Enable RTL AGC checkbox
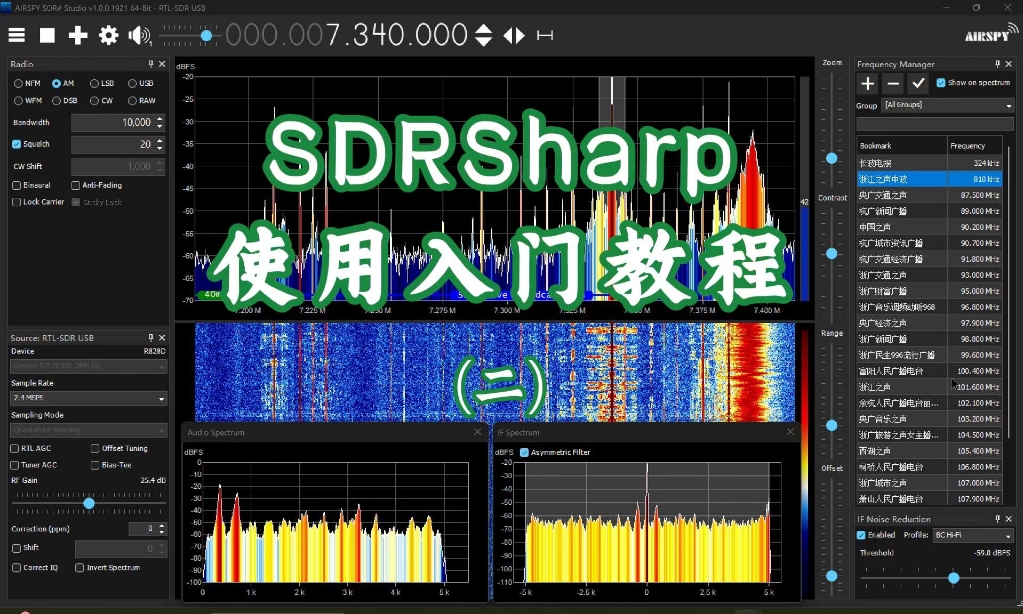Image resolution: width=1023 pixels, height=614 pixels. click(x=14, y=448)
